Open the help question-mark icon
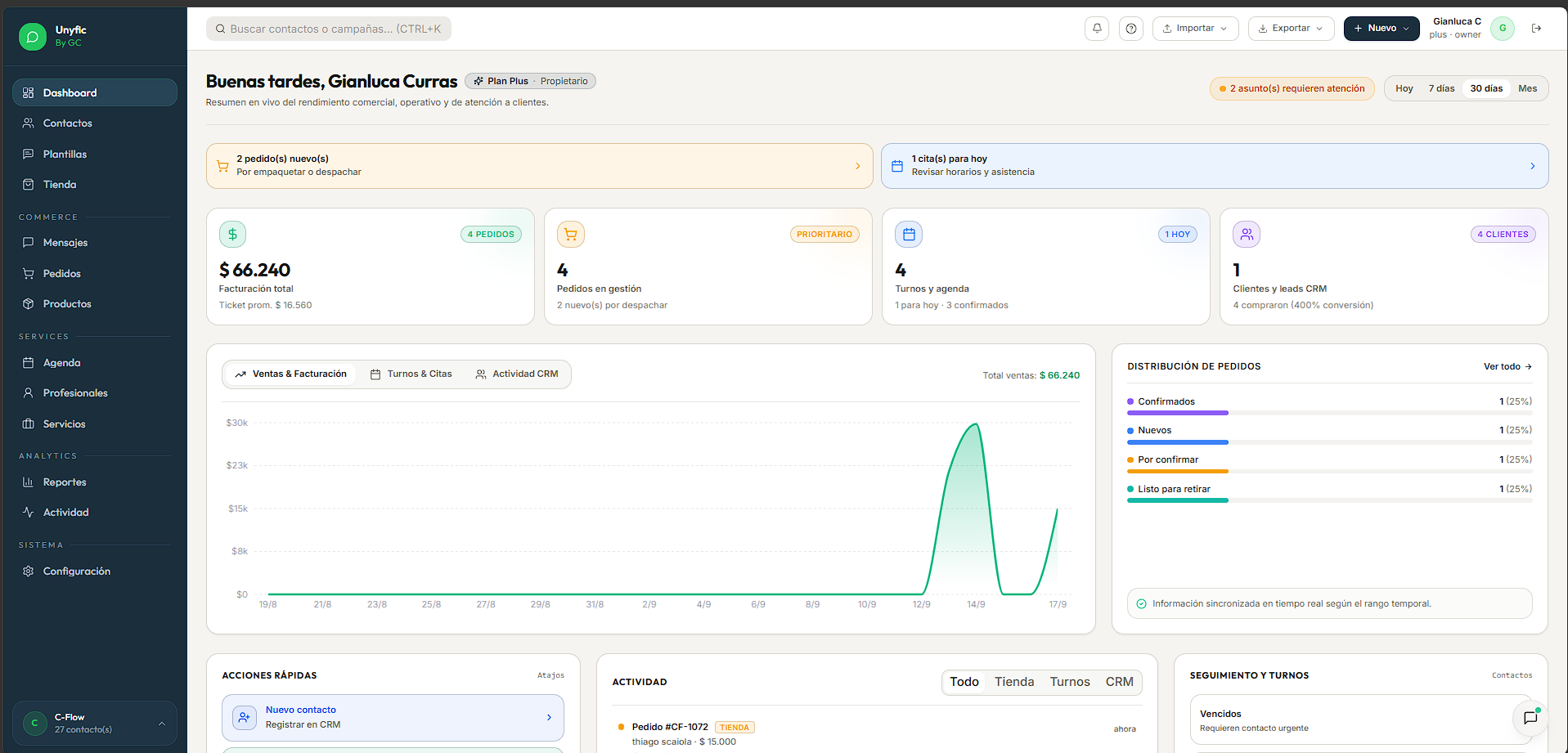This screenshot has width=1568, height=753. pyautogui.click(x=1131, y=29)
